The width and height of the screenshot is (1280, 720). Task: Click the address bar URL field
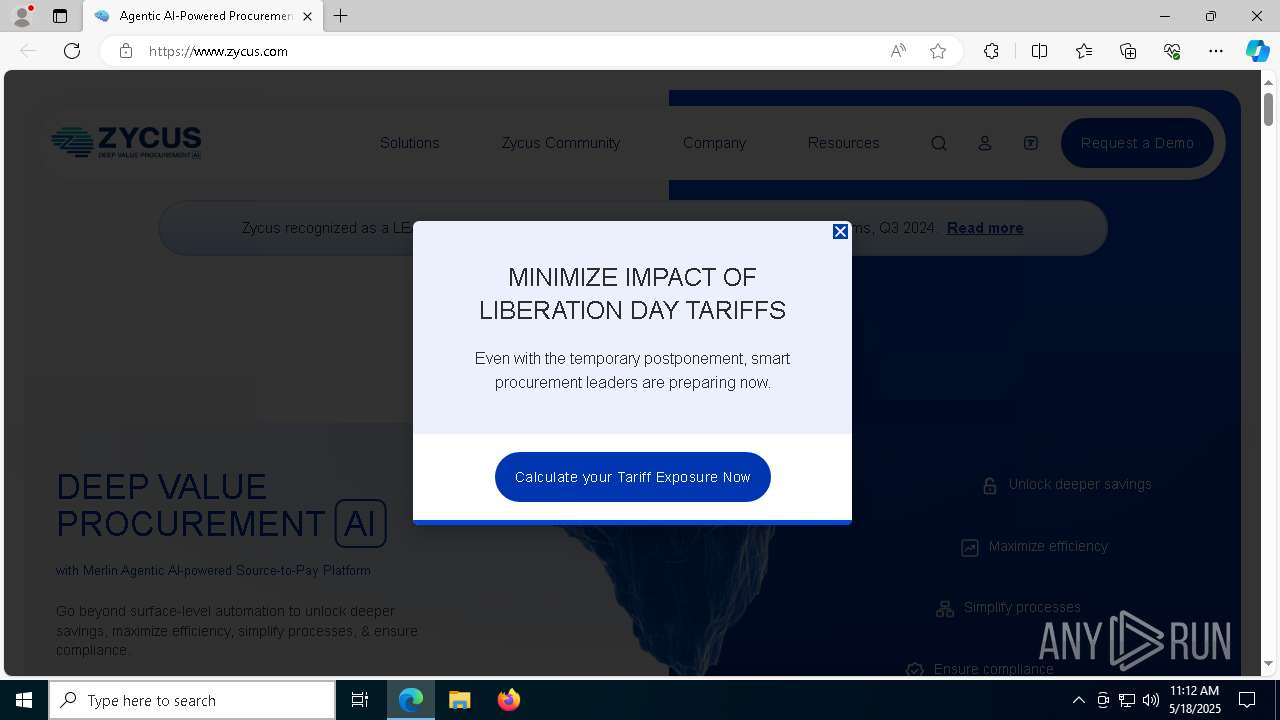[x=510, y=51]
